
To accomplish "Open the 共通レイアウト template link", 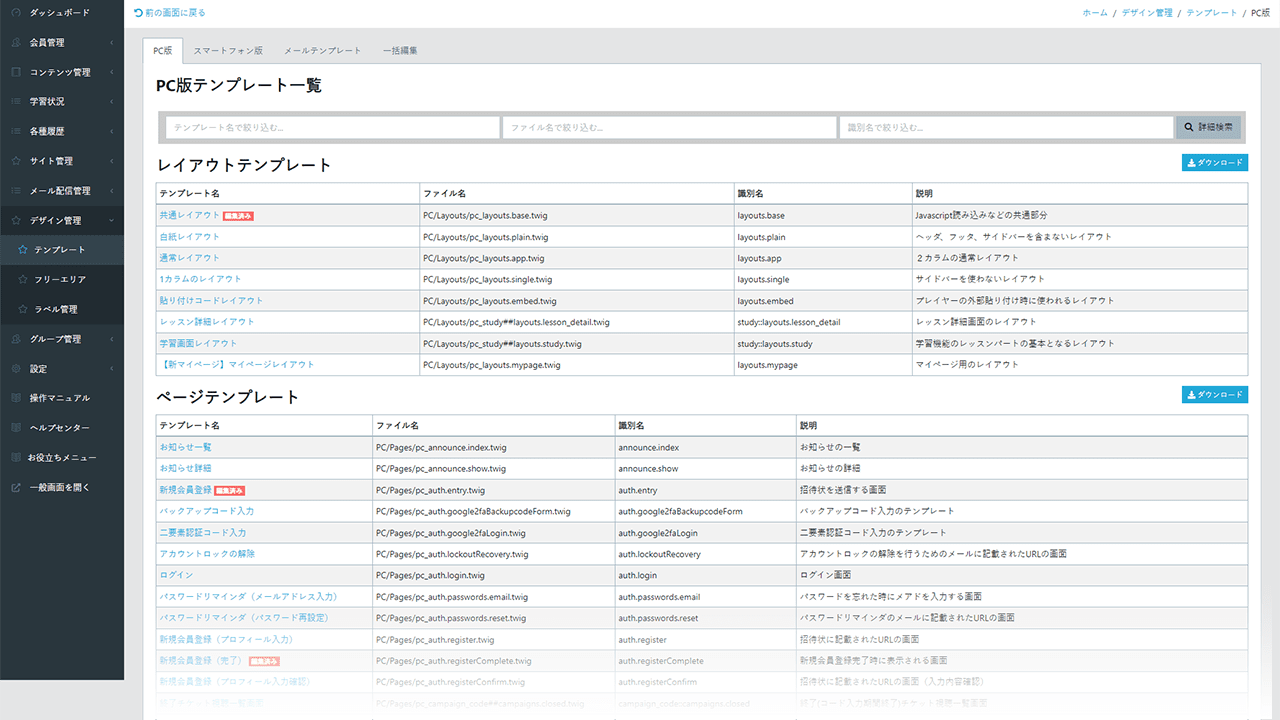I will click(x=189, y=215).
